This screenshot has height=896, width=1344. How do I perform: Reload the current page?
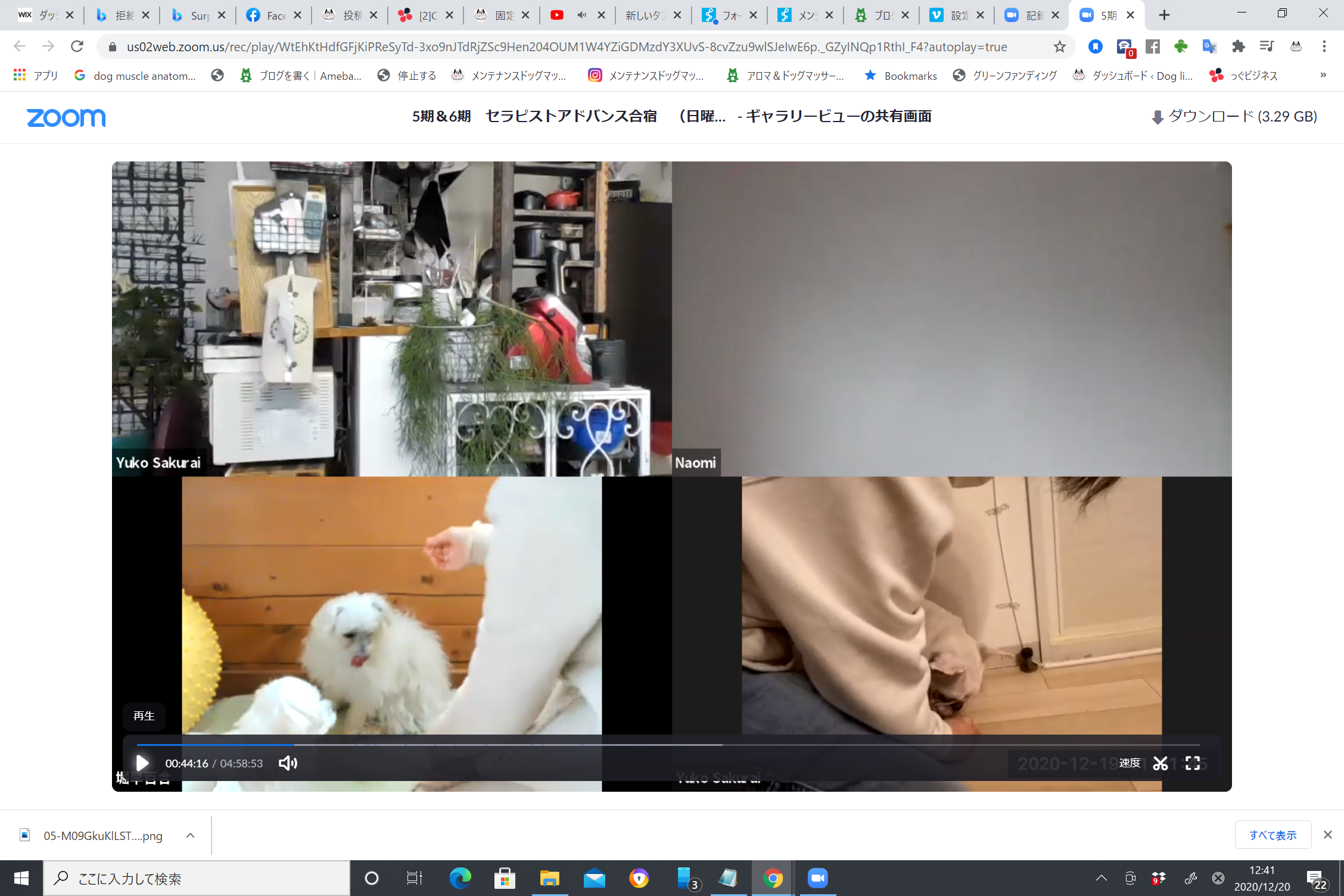[77, 46]
